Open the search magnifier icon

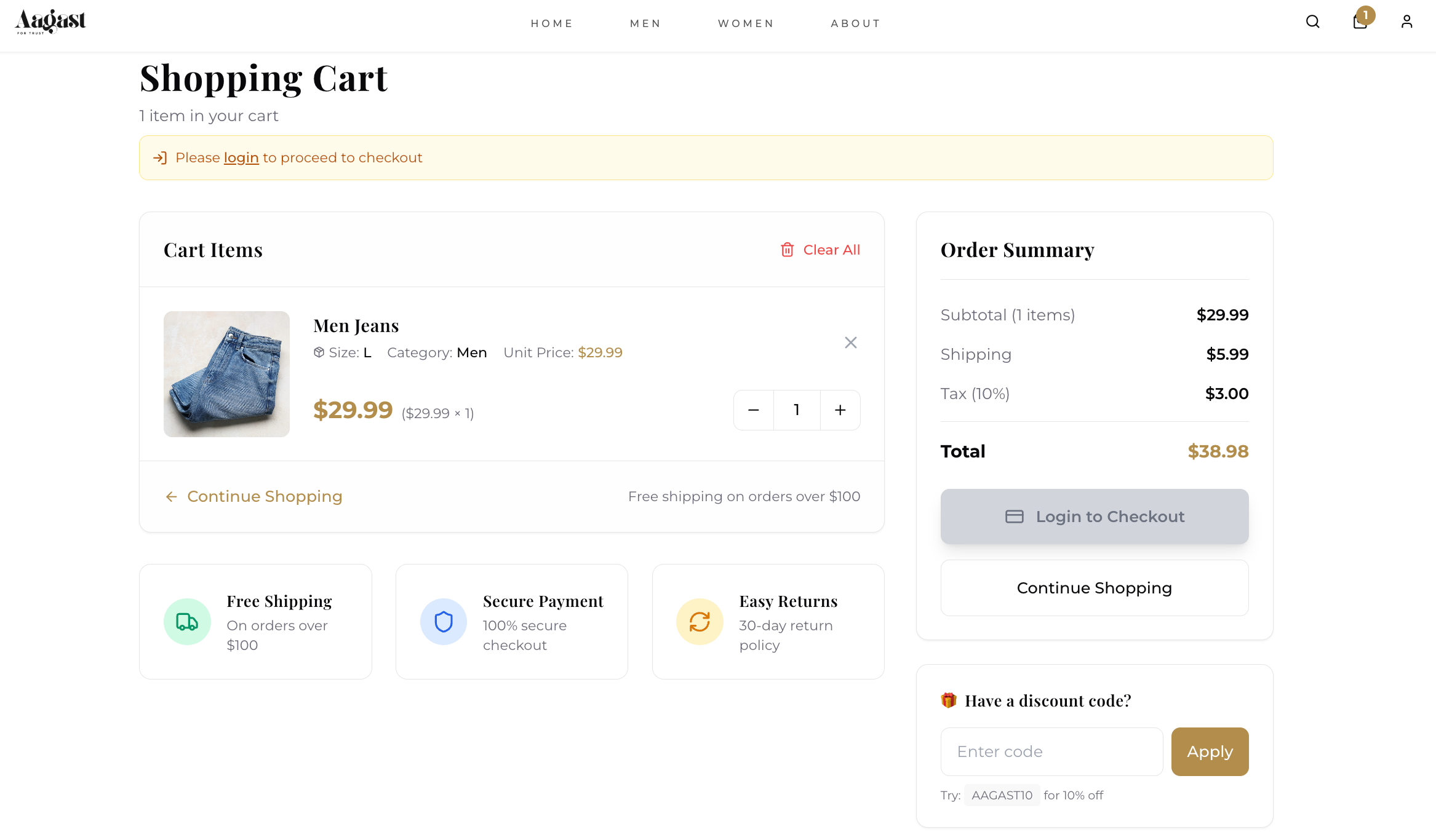1312,22
